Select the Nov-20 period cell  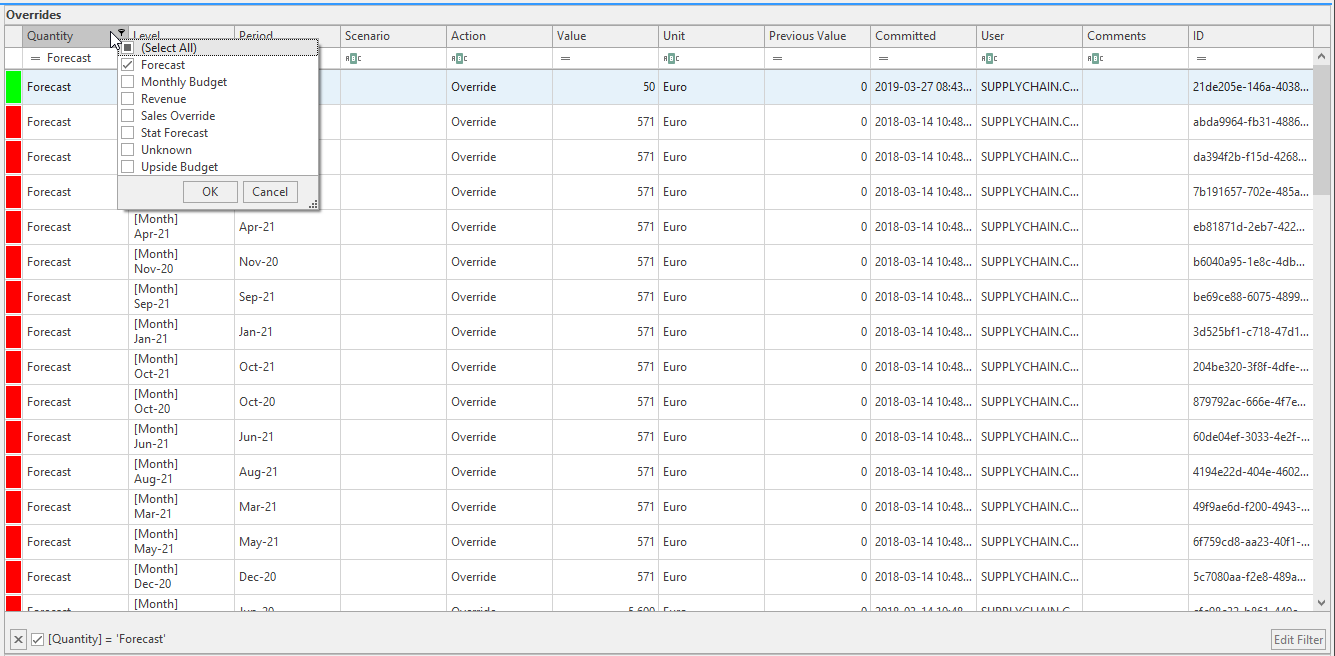287,262
